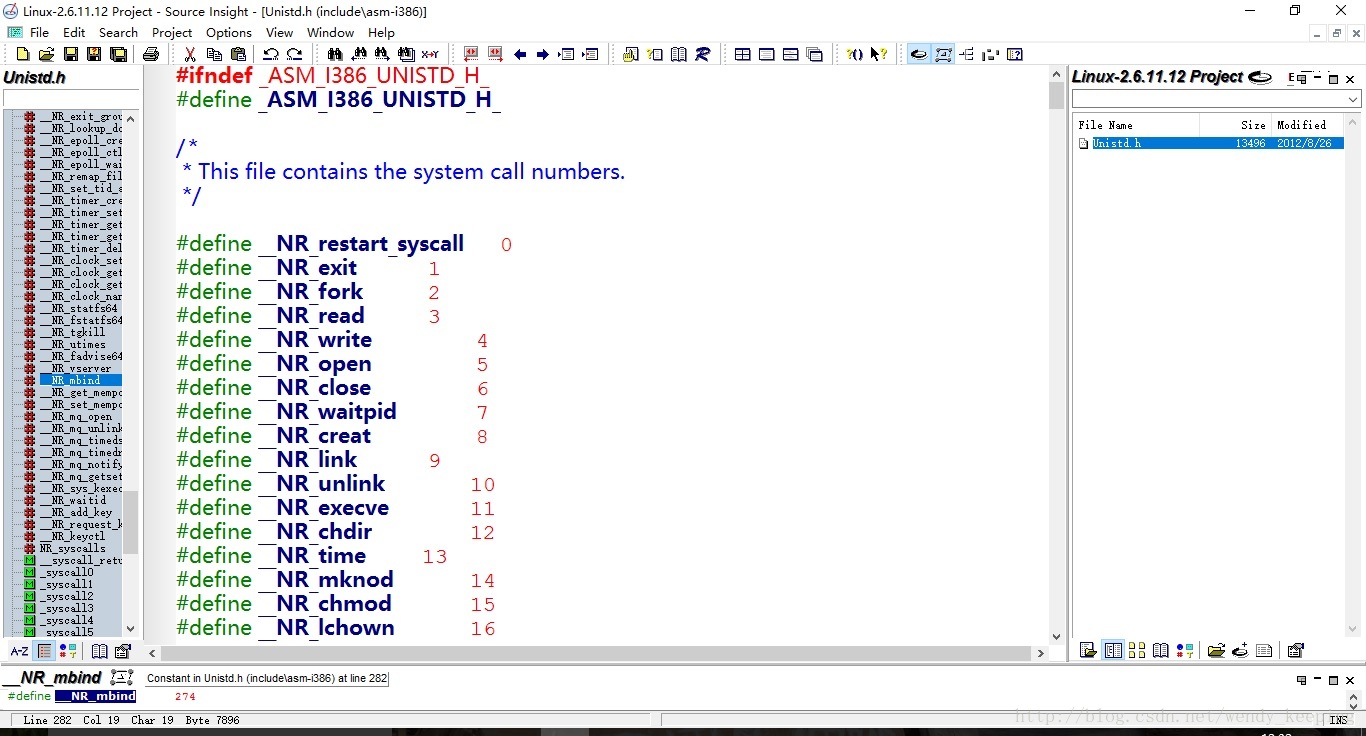Open file using the folder toolbar icon
The height and width of the screenshot is (736, 1366).
pyautogui.click(x=46, y=54)
